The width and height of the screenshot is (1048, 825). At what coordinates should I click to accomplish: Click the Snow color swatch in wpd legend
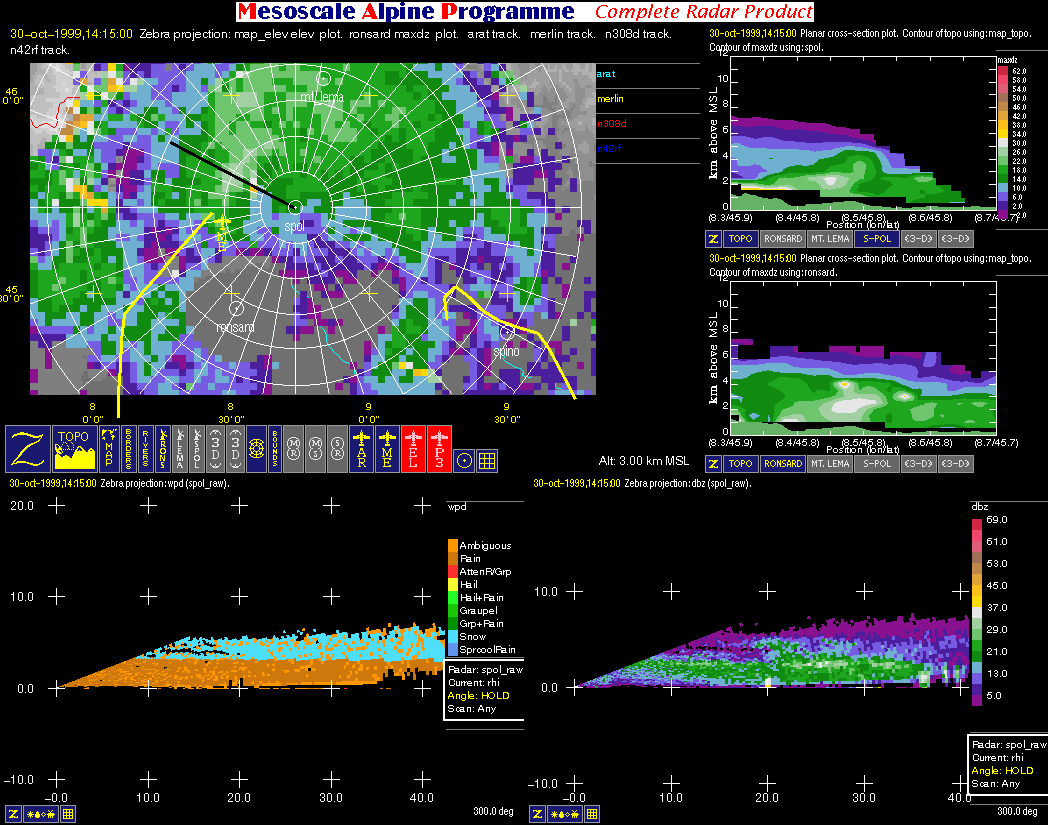pyautogui.click(x=453, y=636)
